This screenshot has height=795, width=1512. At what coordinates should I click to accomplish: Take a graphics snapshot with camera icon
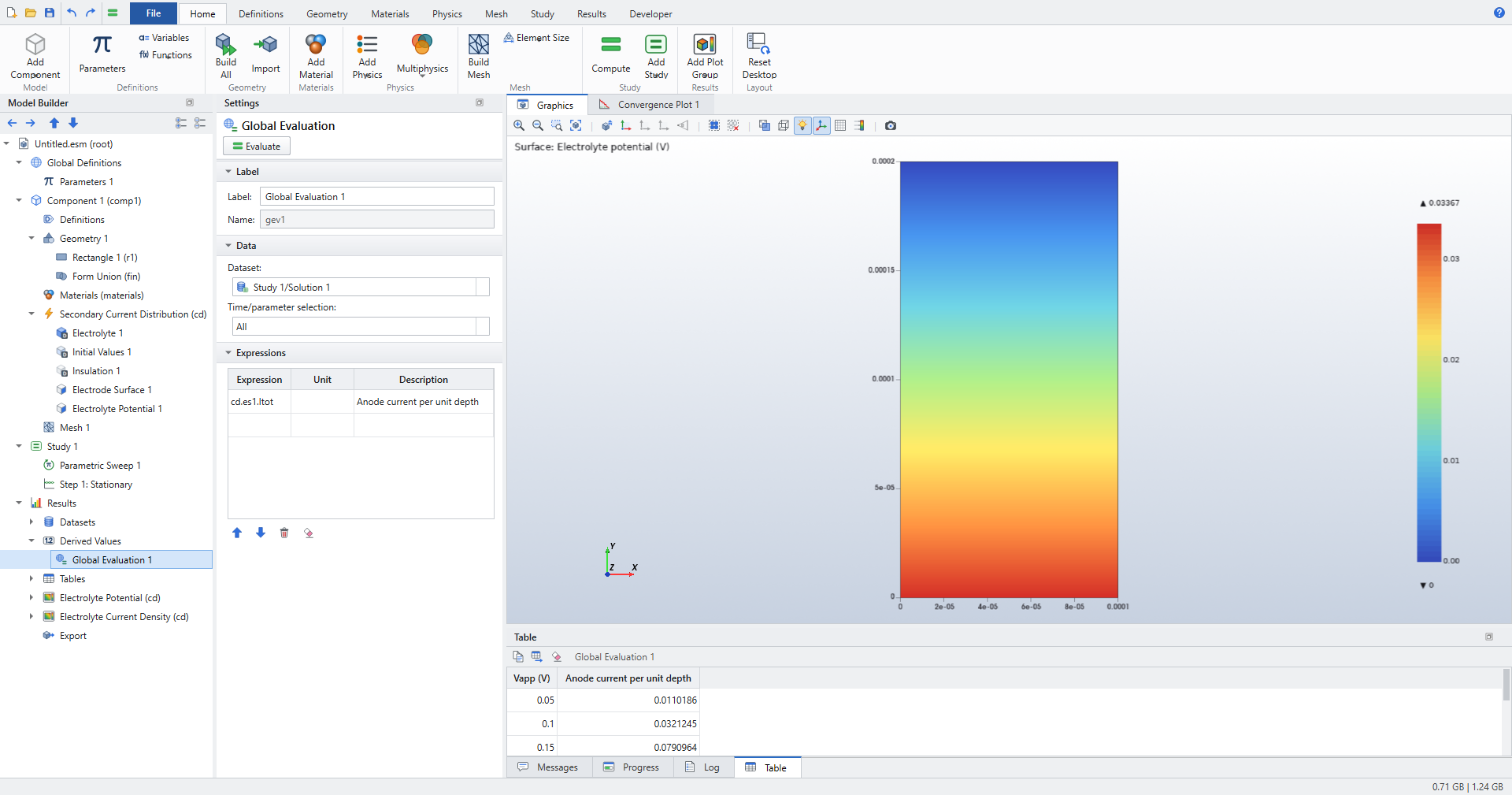pyautogui.click(x=891, y=125)
